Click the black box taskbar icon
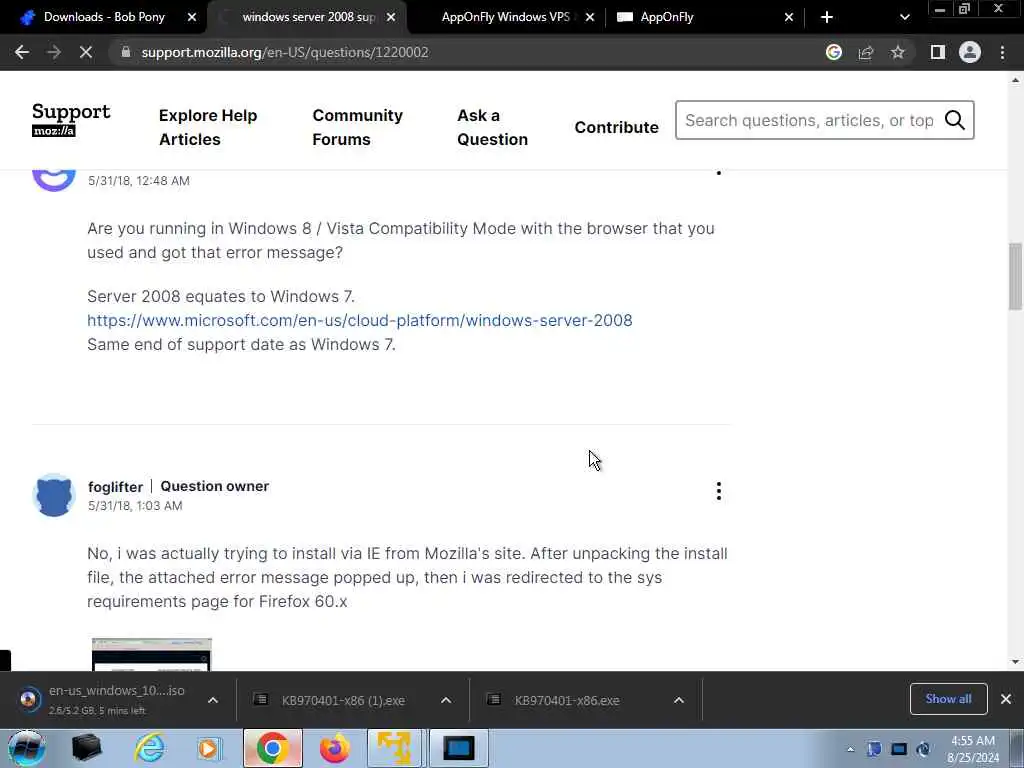 [x=87, y=748]
